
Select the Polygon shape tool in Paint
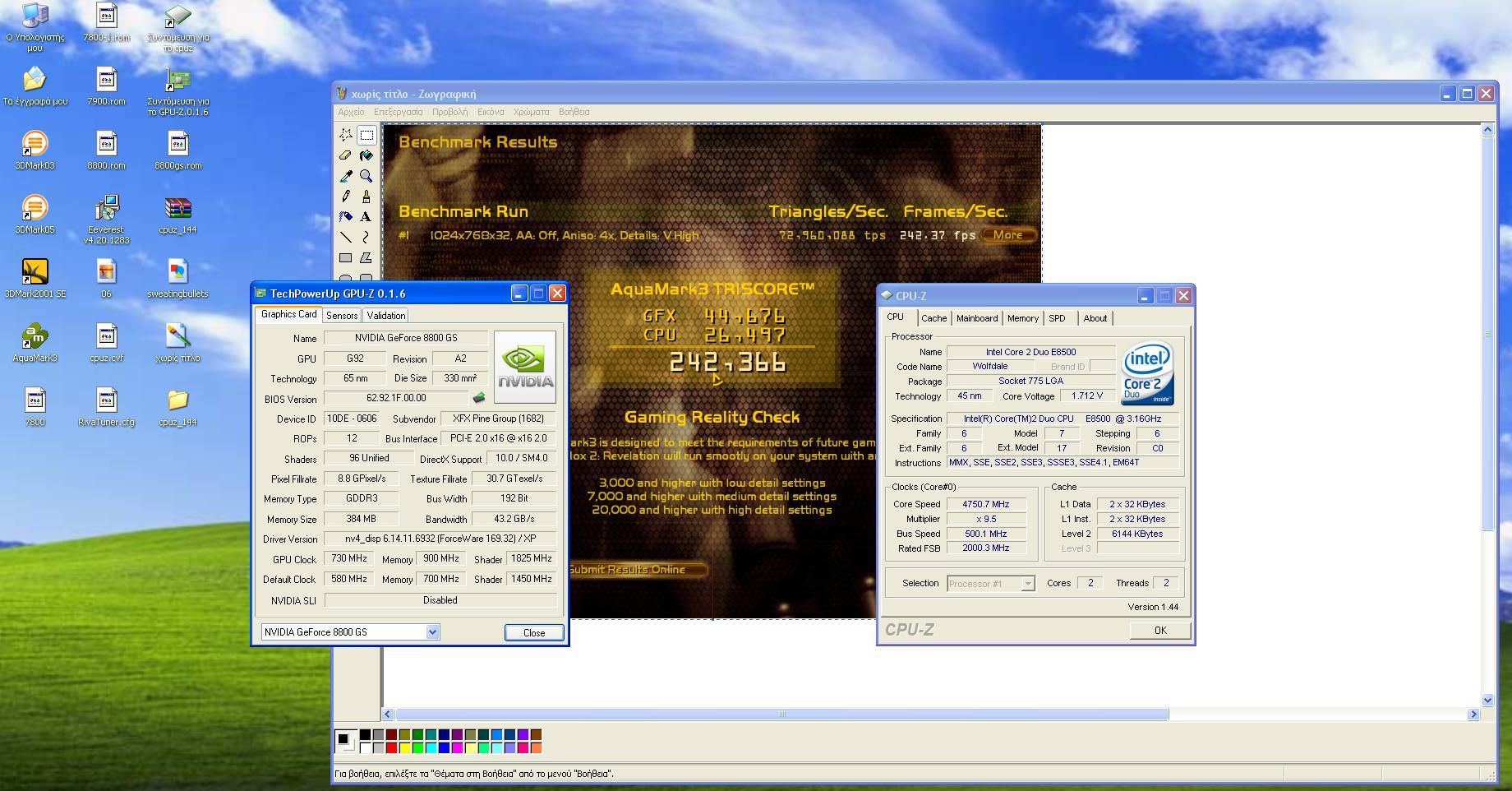[x=366, y=258]
